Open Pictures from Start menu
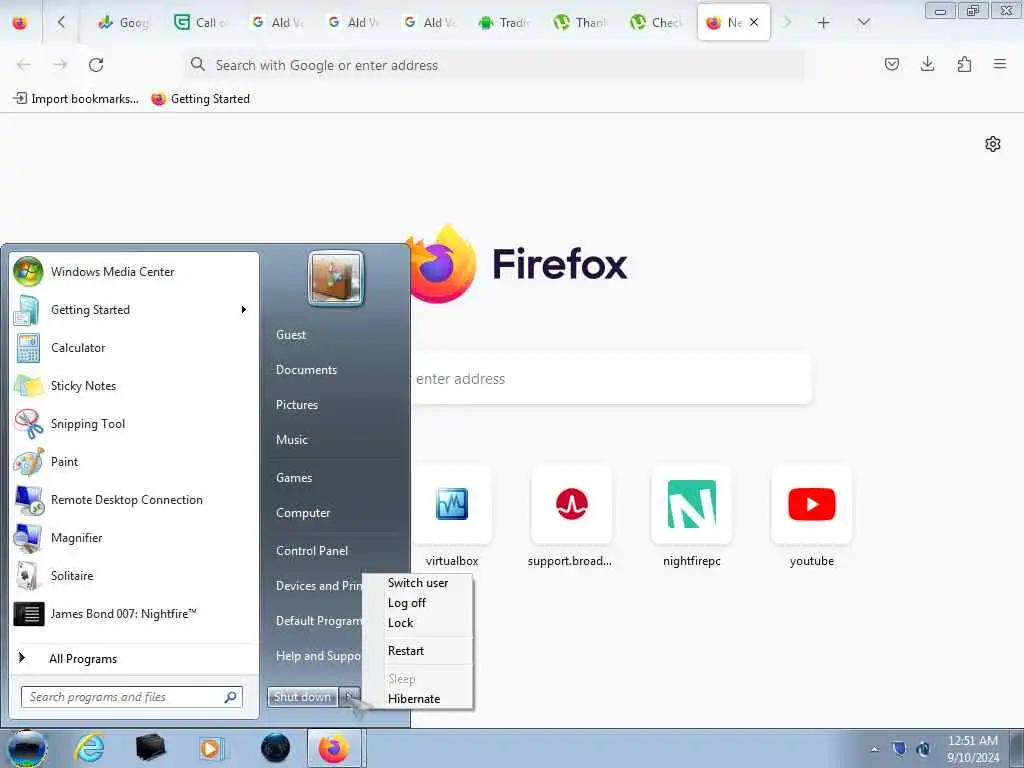This screenshot has width=1024, height=768. [x=296, y=405]
